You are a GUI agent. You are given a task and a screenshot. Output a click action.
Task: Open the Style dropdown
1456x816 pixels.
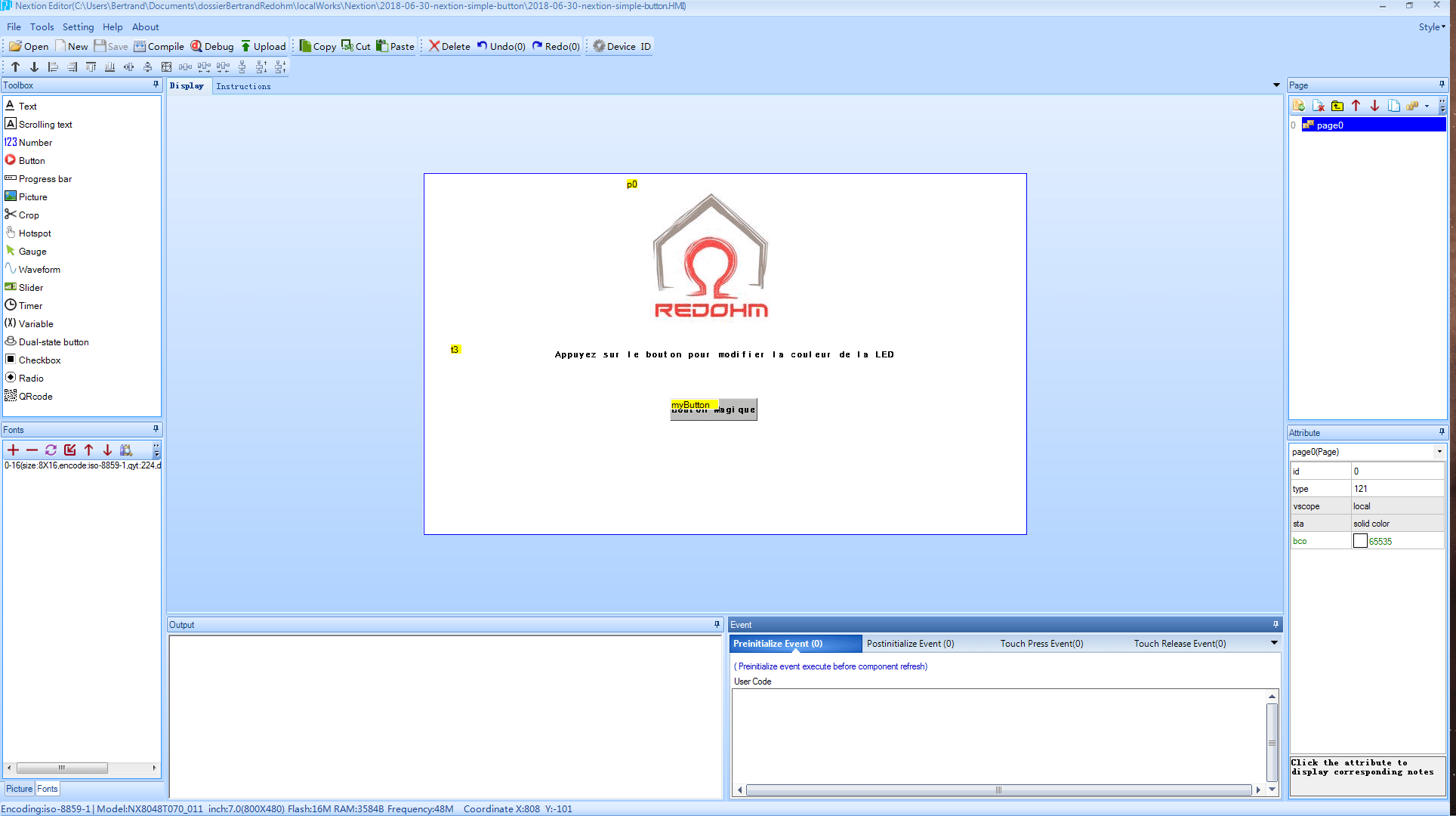pos(1431,26)
